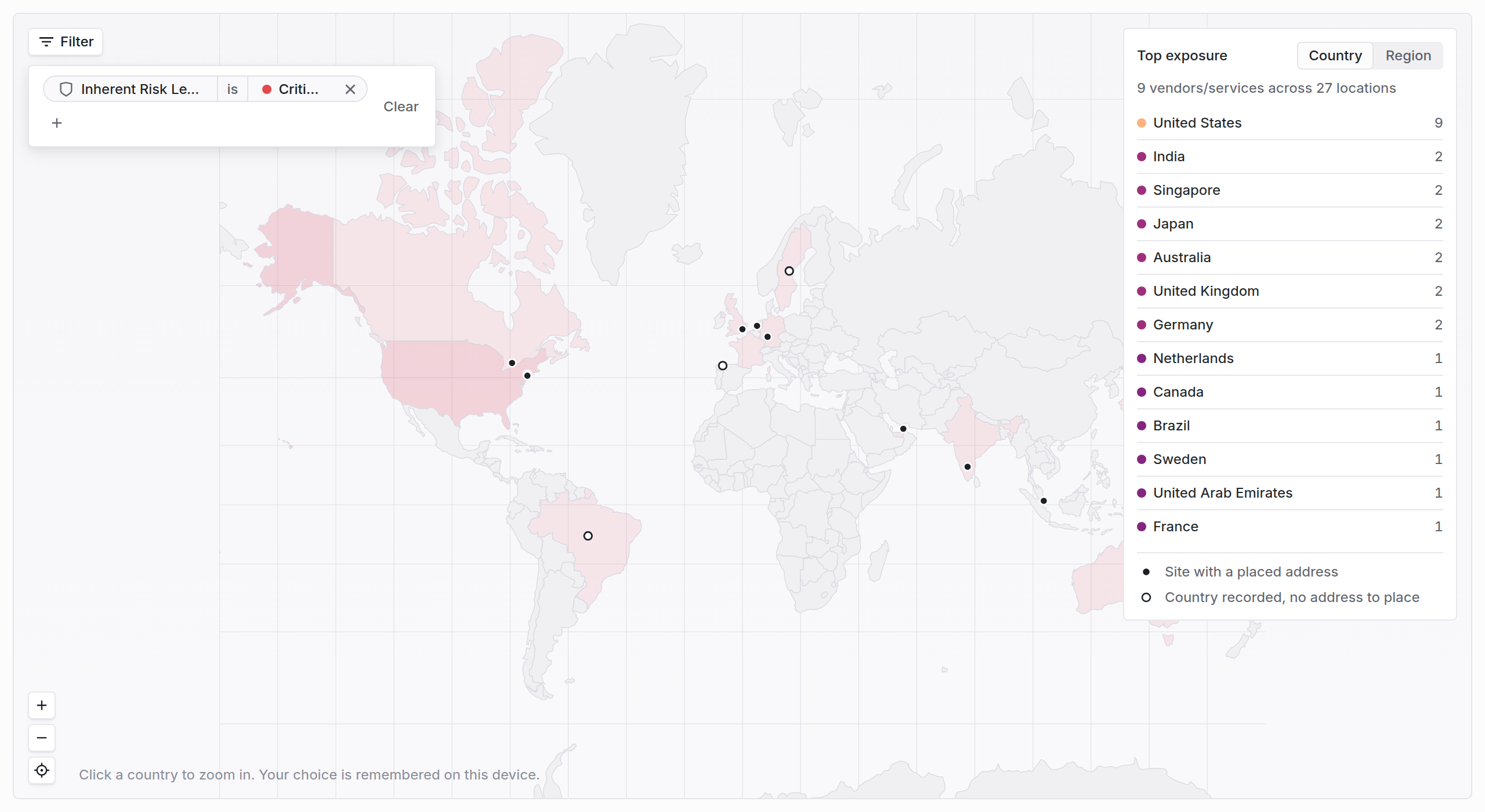Click the hollow site marker near Portugal
Image resolution: width=1485 pixels, height=812 pixels.
[722, 365]
